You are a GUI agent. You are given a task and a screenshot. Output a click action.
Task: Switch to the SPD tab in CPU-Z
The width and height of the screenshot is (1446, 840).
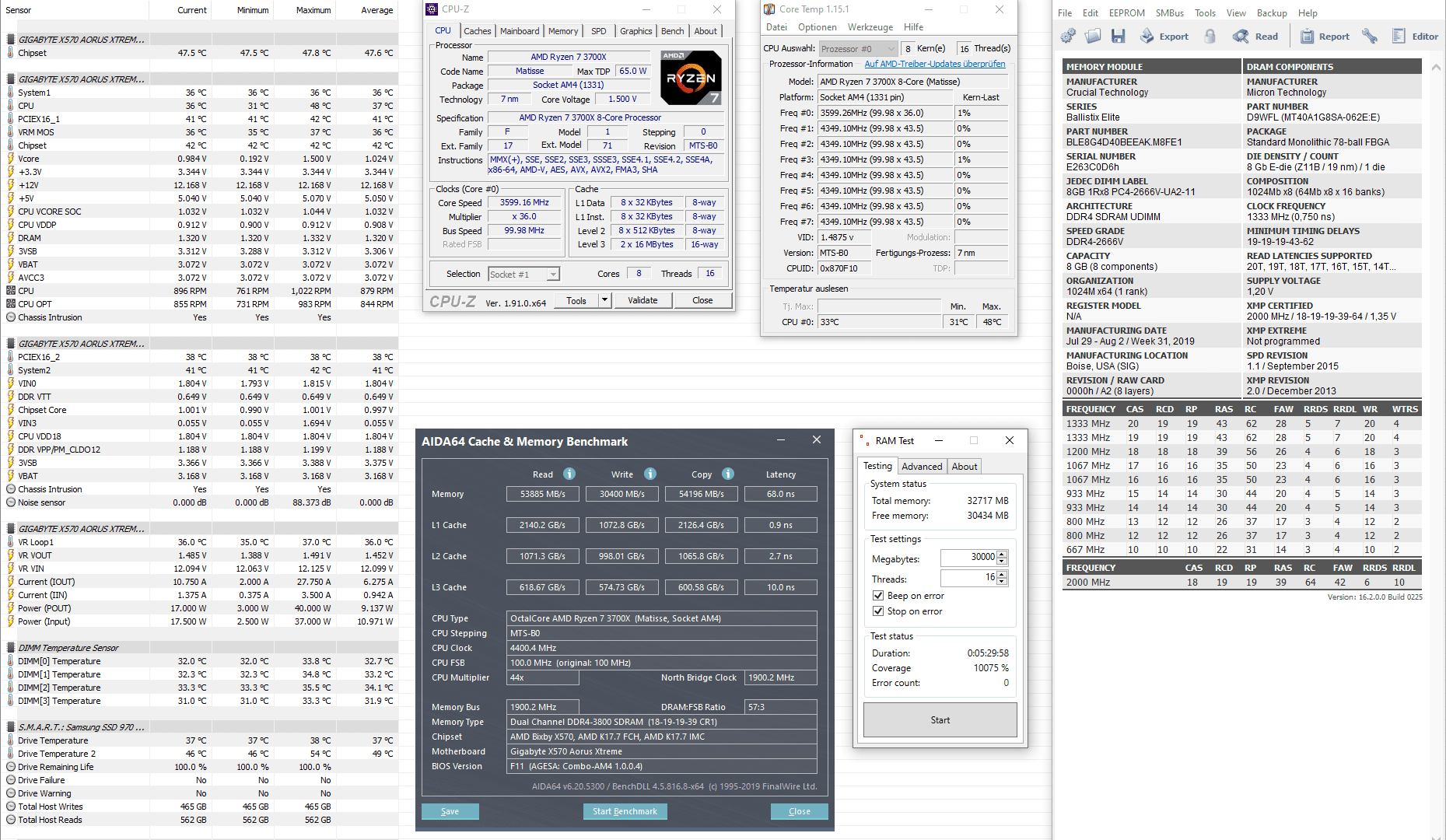[598, 31]
